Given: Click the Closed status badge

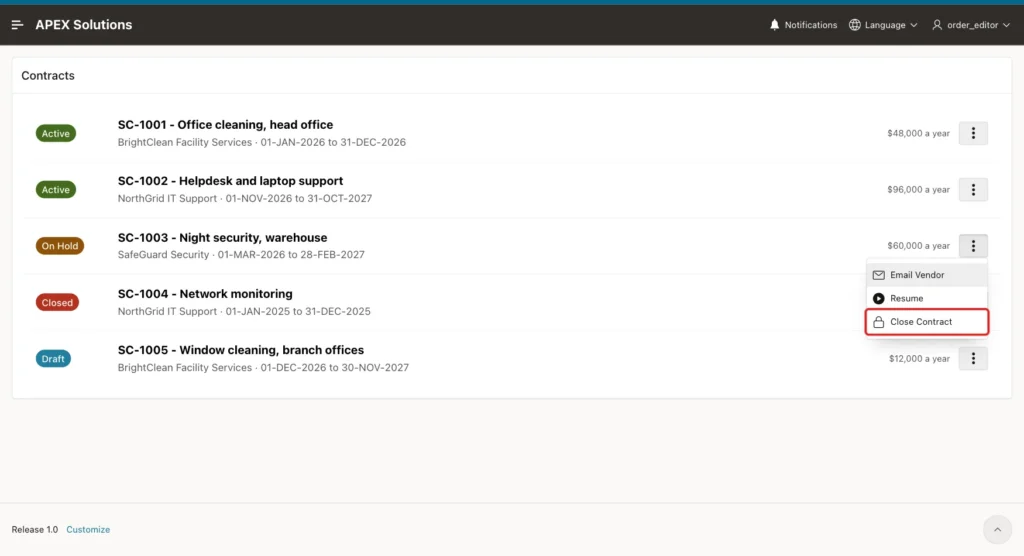Looking at the screenshot, I should [x=57, y=303].
